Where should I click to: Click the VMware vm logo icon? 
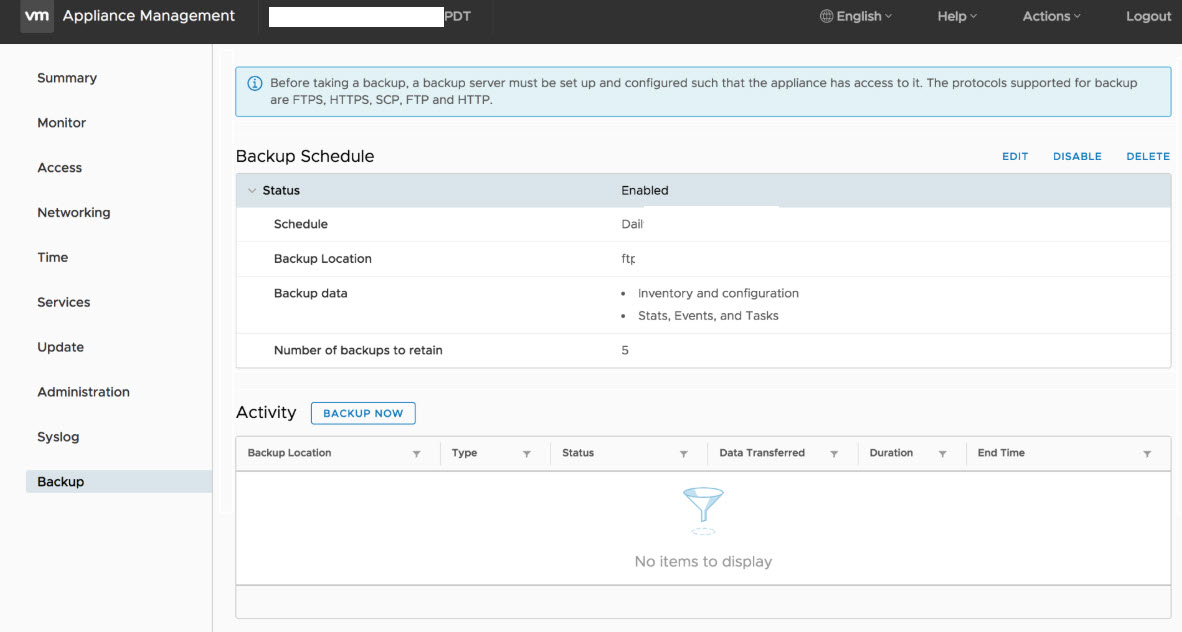[37, 16]
